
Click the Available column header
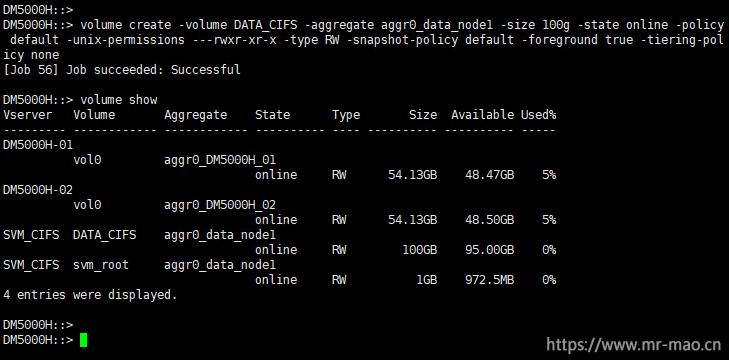coord(483,115)
